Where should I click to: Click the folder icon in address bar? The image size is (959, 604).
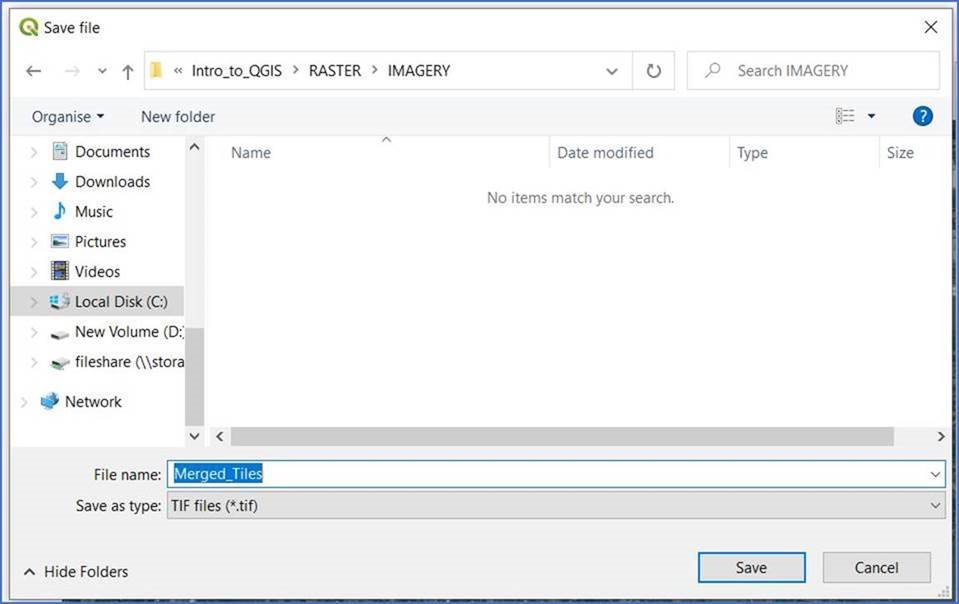tap(157, 70)
